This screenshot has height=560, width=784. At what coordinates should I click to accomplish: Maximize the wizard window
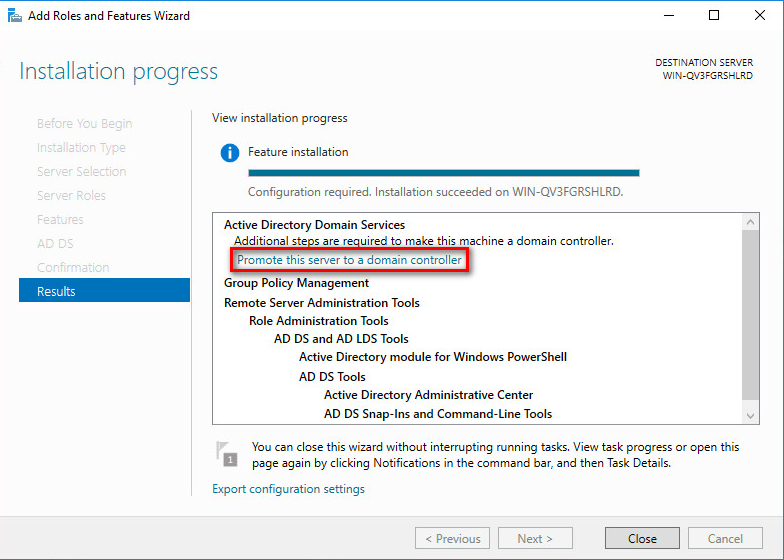click(x=714, y=16)
